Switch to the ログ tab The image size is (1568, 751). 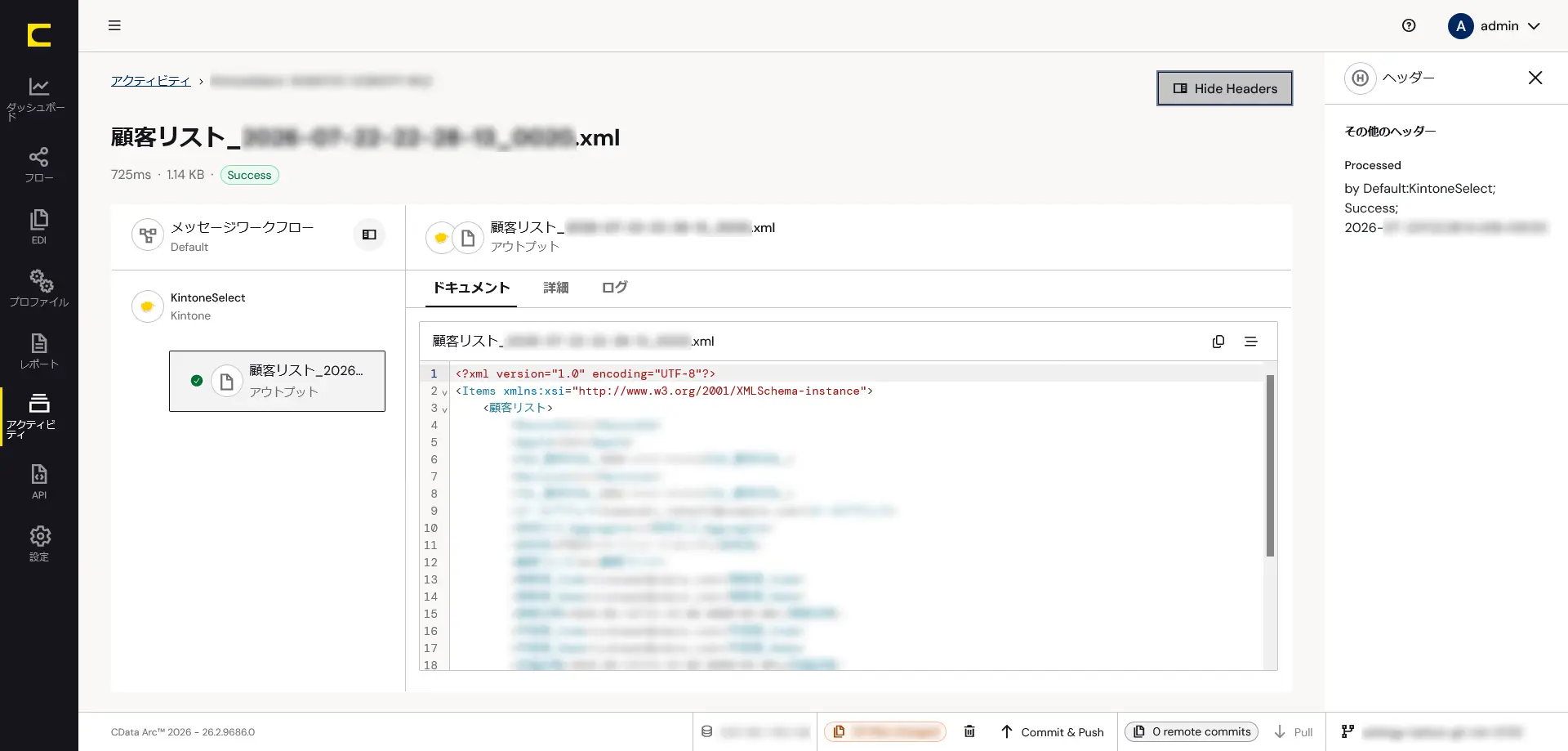(614, 288)
